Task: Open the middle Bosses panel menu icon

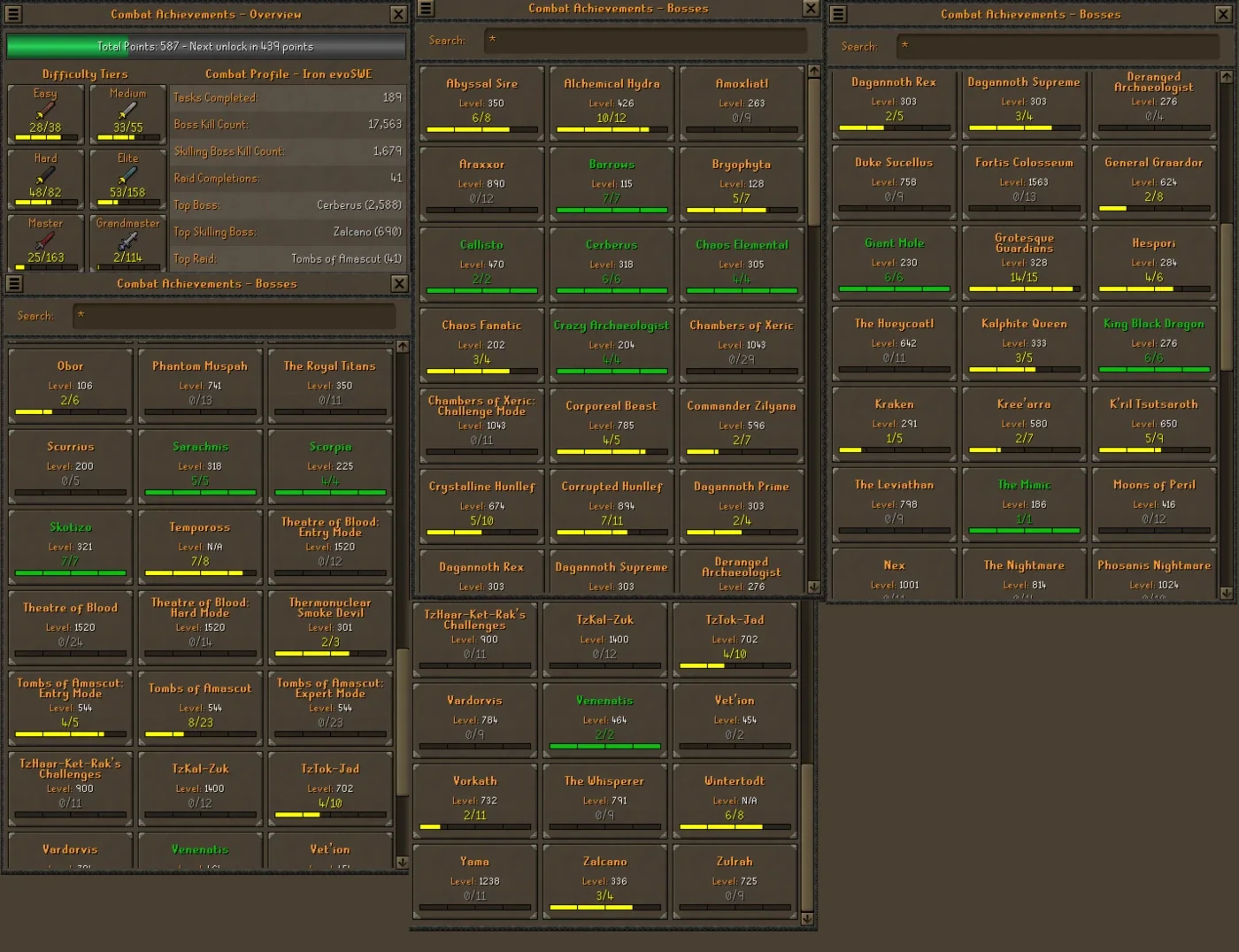Action: (x=426, y=9)
